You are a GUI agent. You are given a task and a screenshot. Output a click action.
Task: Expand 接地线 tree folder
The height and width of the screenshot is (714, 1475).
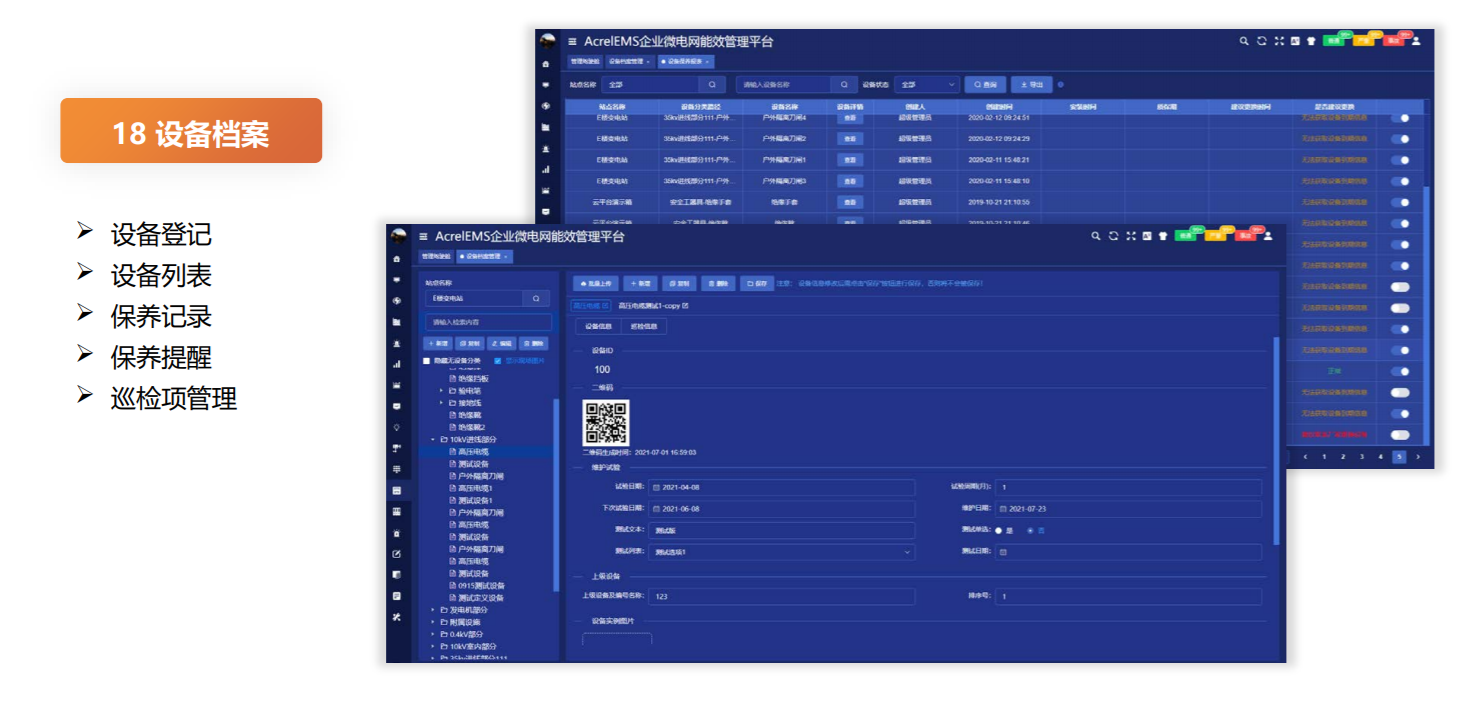pyautogui.click(x=441, y=403)
